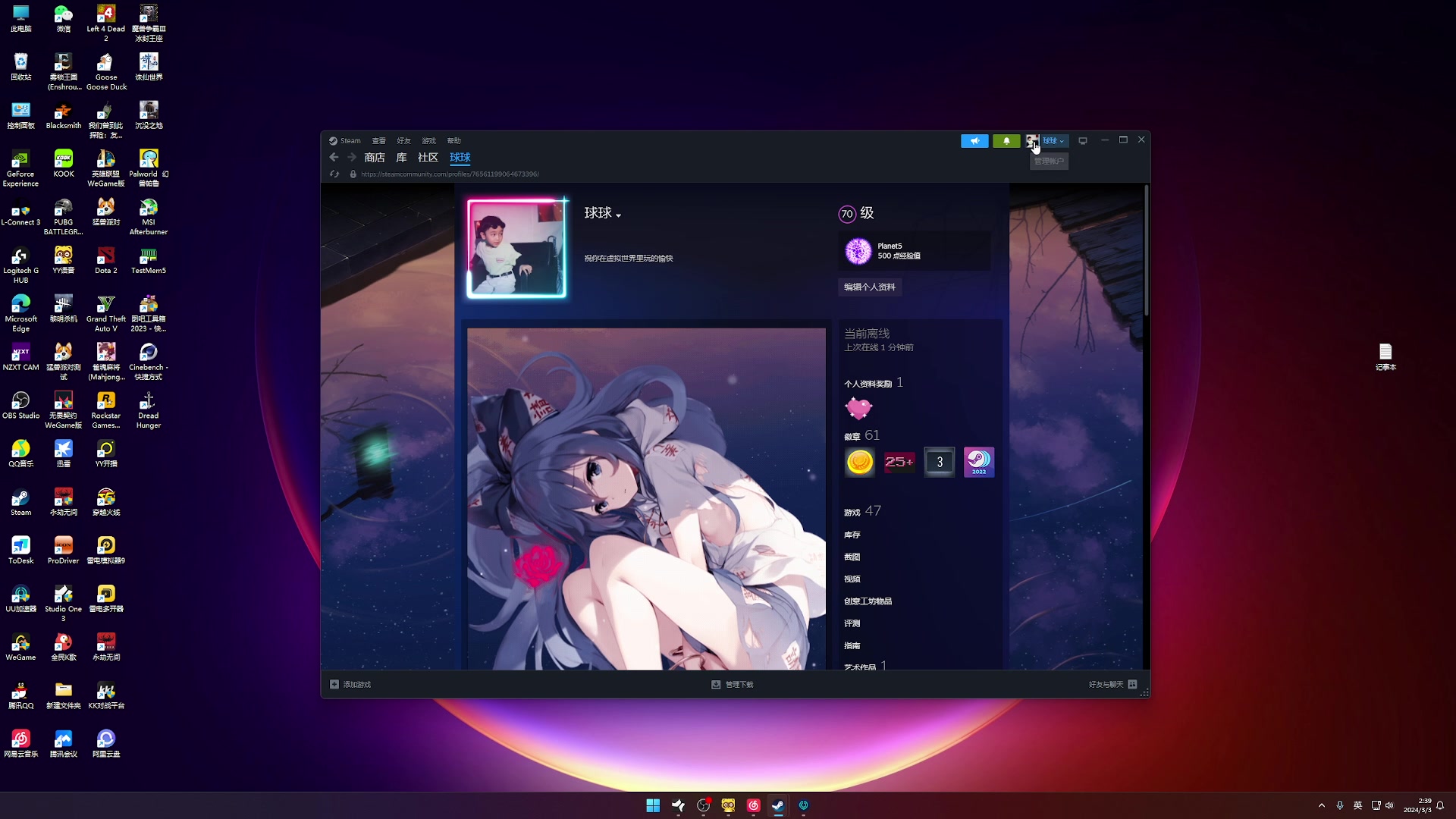Click the Steam icon in the taskbar
1456x819 pixels.
pyautogui.click(x=778, y=805)
